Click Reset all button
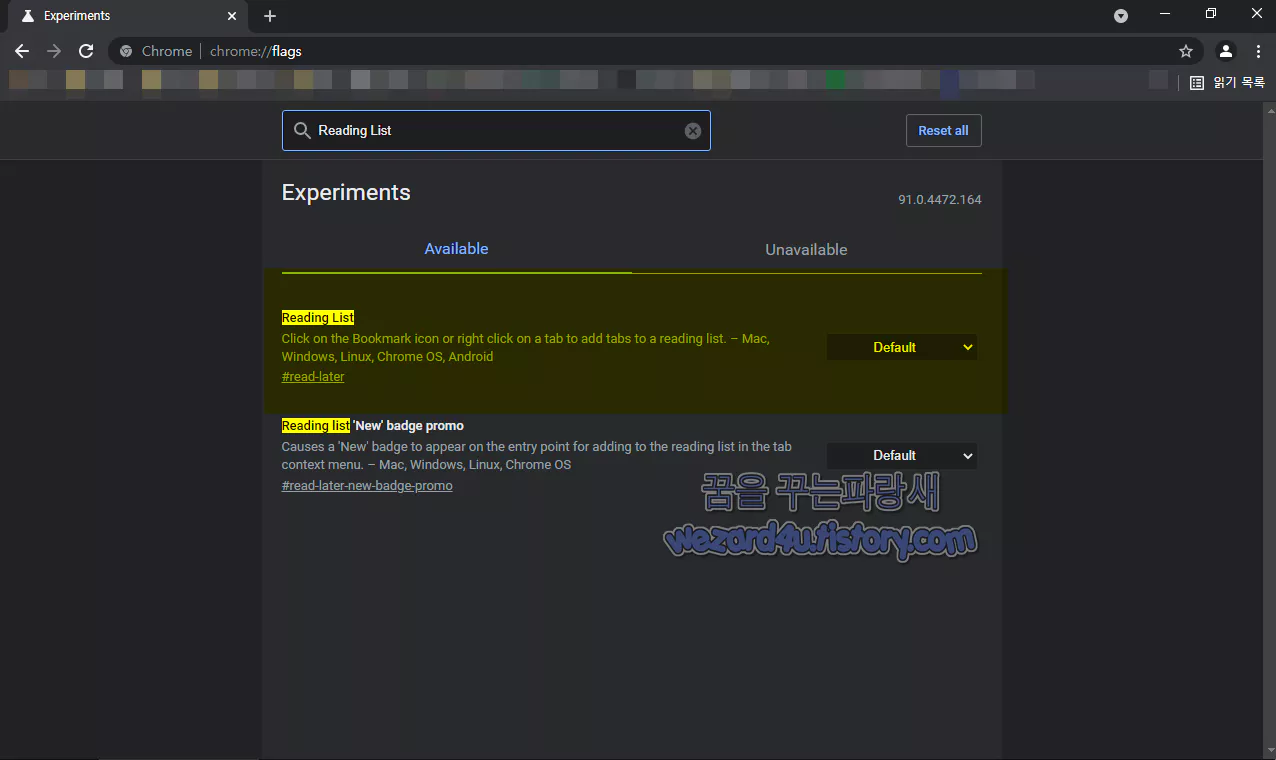 pos(943,131)
